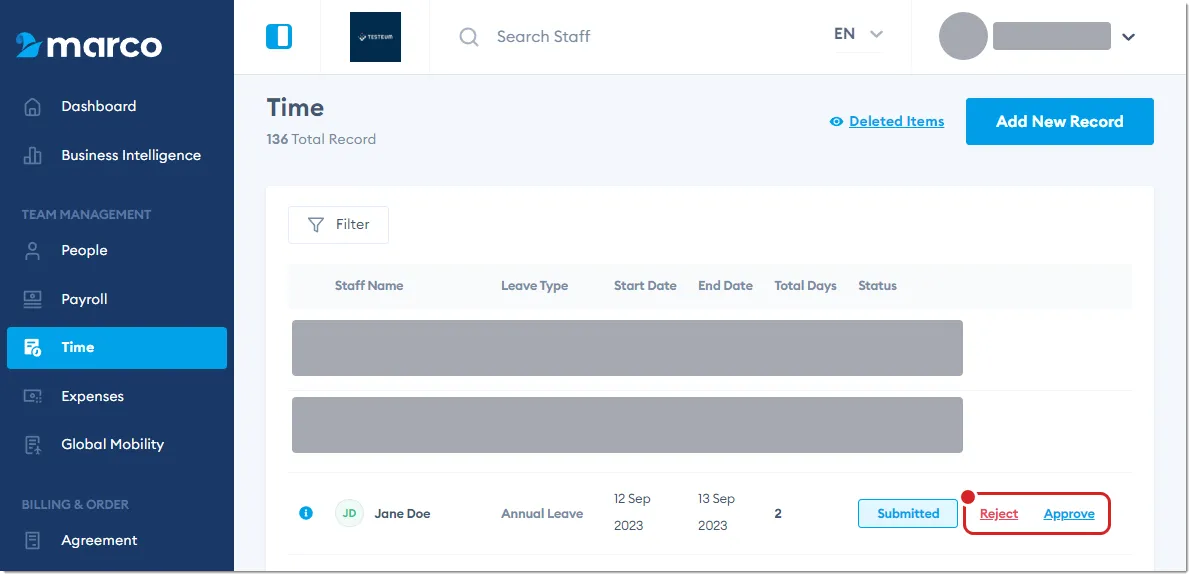Viewport: 1192px width, 577px height.
Task: Open Business Intelligence section
Action: (117, 155)
